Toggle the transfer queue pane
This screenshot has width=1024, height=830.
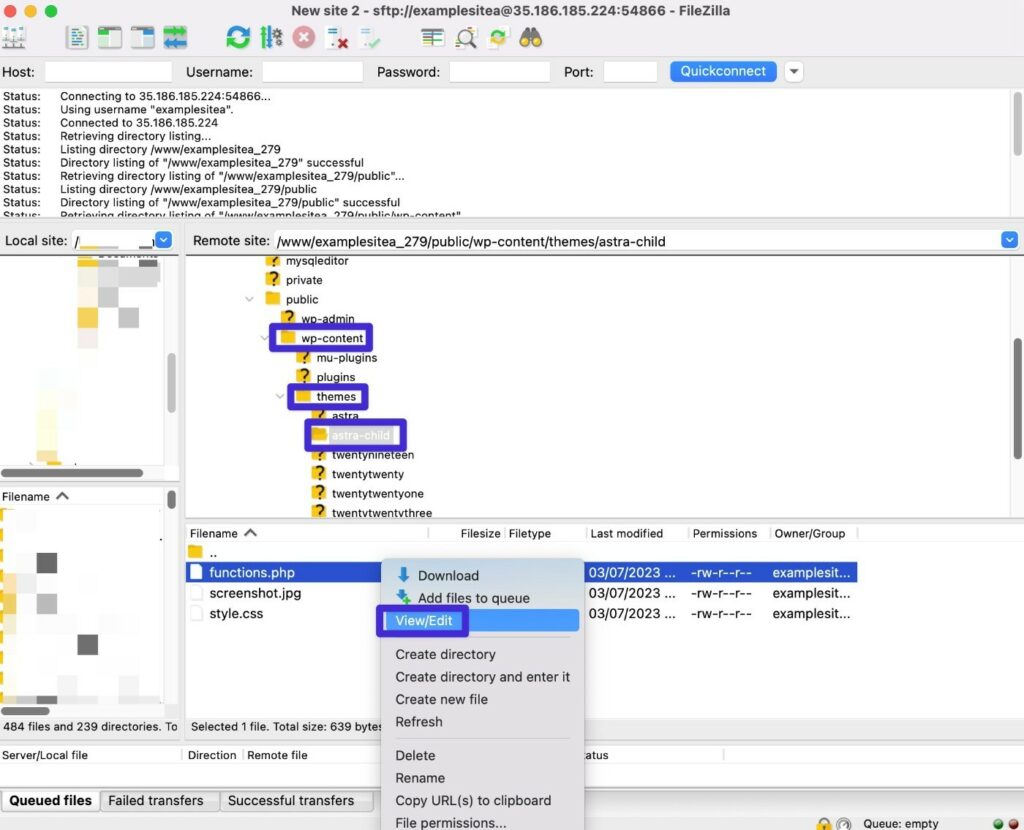[175, 37]
